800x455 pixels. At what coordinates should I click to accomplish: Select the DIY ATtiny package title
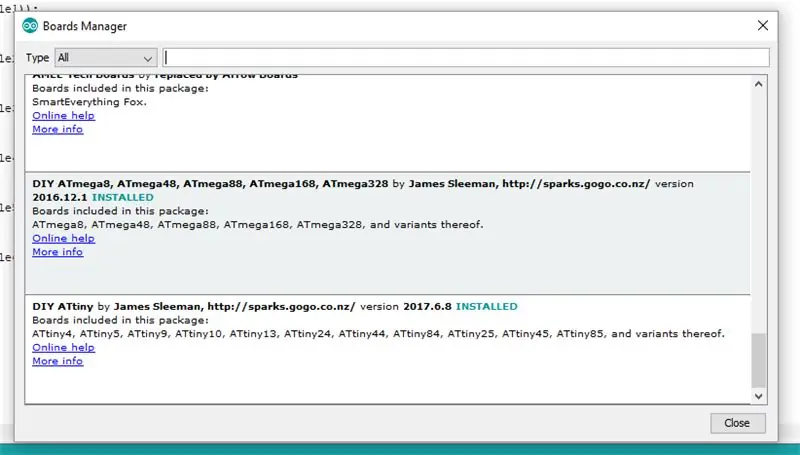point(63,307)
